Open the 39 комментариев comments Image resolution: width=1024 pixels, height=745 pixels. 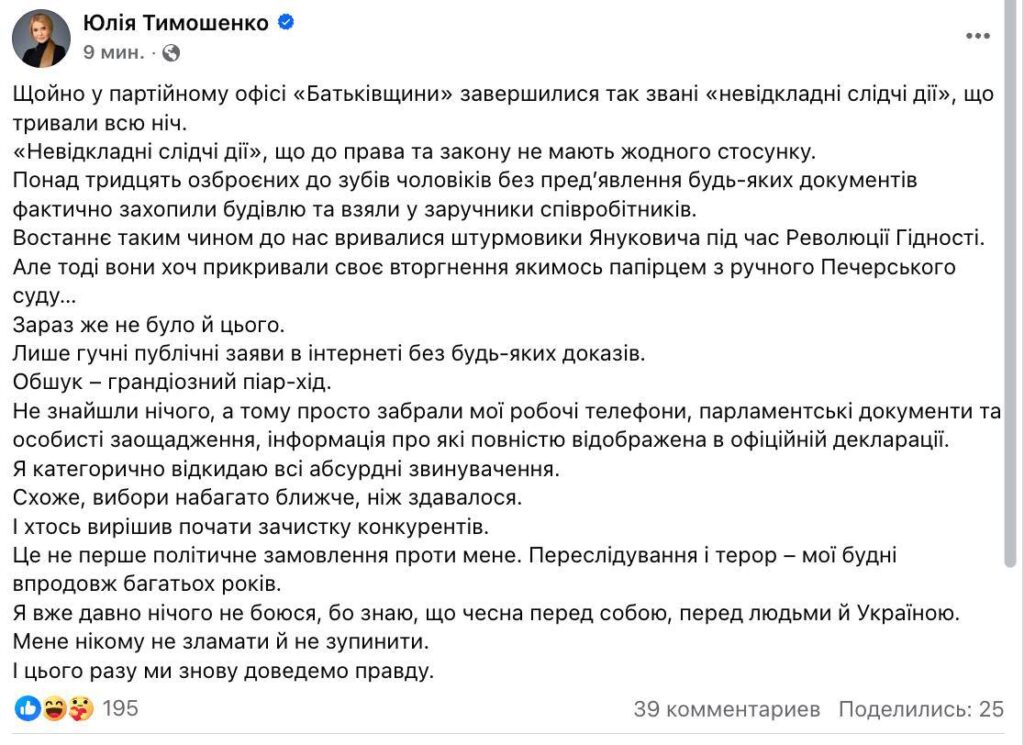pyautogui.click(x=727, y=709)
